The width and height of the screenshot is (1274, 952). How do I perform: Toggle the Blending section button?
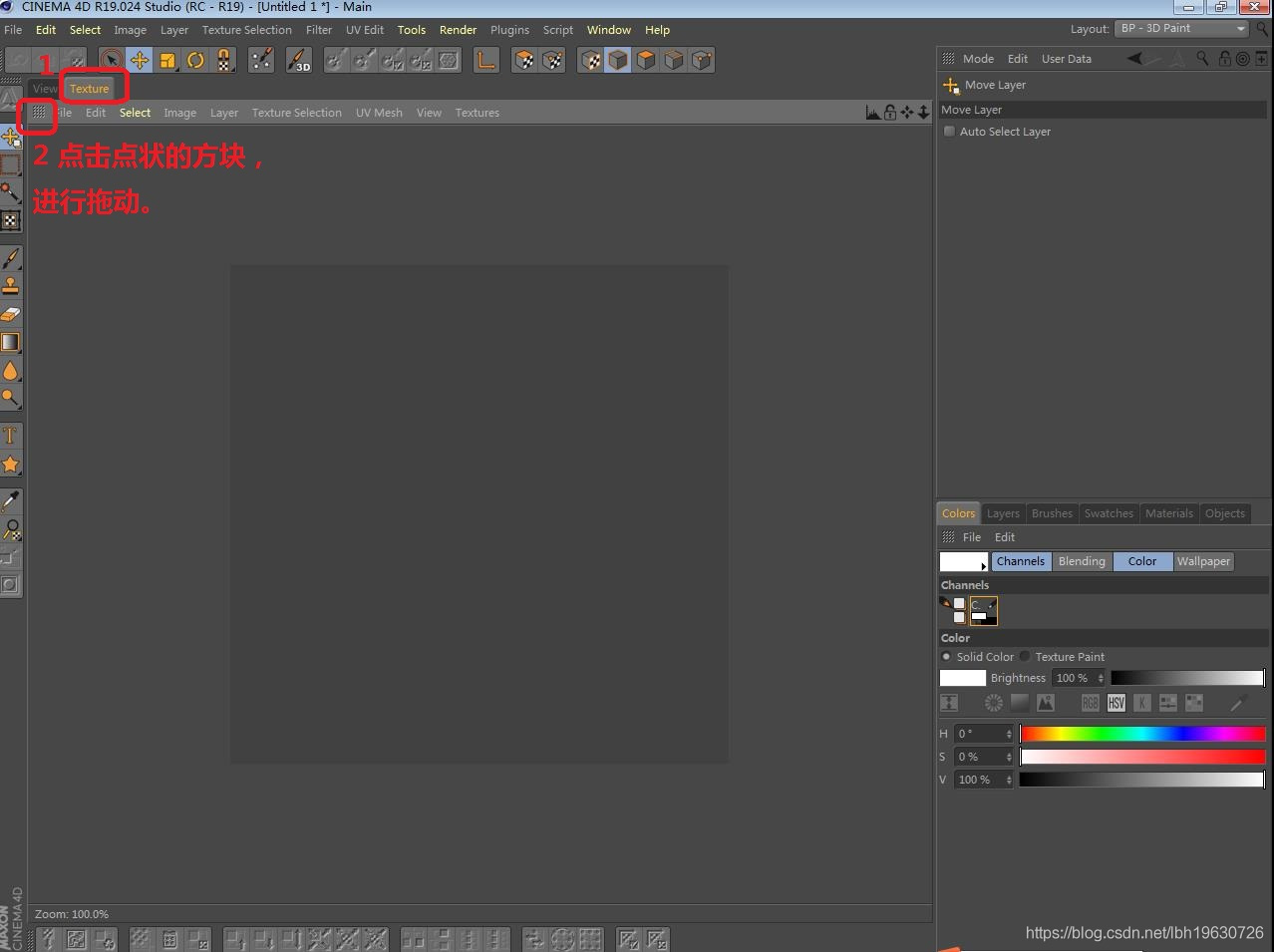click(x=1082, y=561)
